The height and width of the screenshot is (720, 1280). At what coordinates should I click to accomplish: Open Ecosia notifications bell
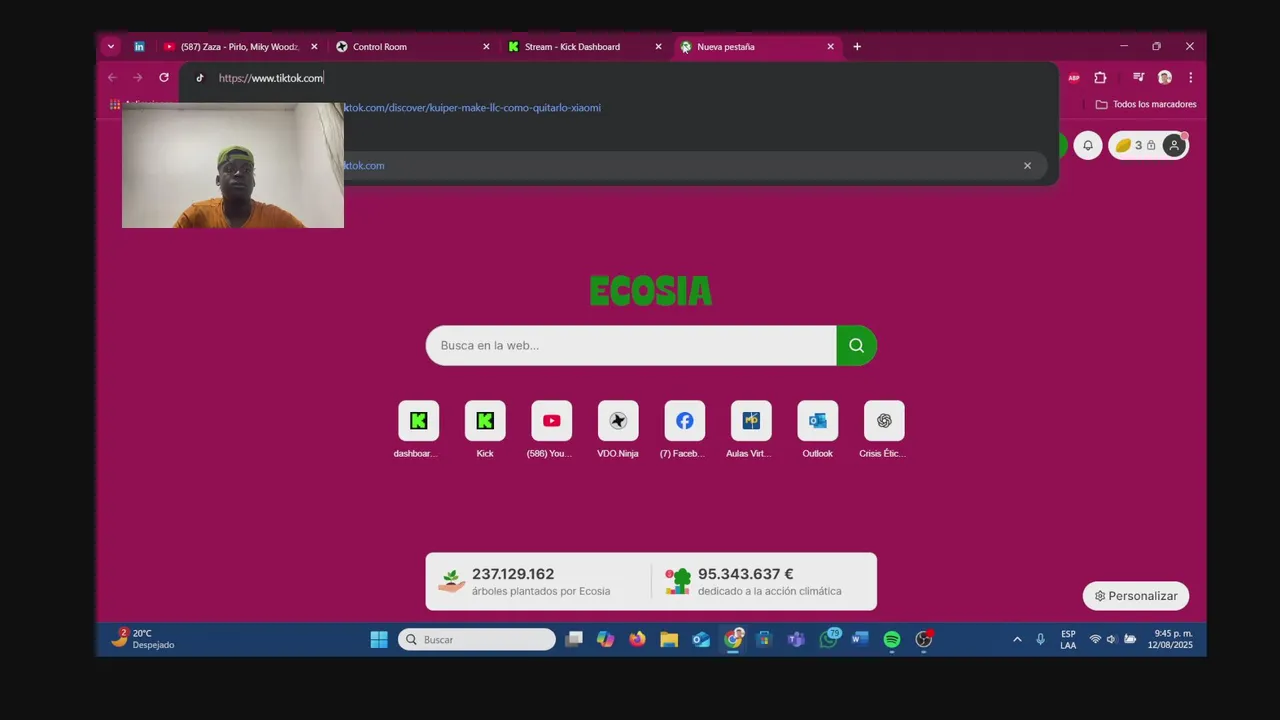[1088, 146]
